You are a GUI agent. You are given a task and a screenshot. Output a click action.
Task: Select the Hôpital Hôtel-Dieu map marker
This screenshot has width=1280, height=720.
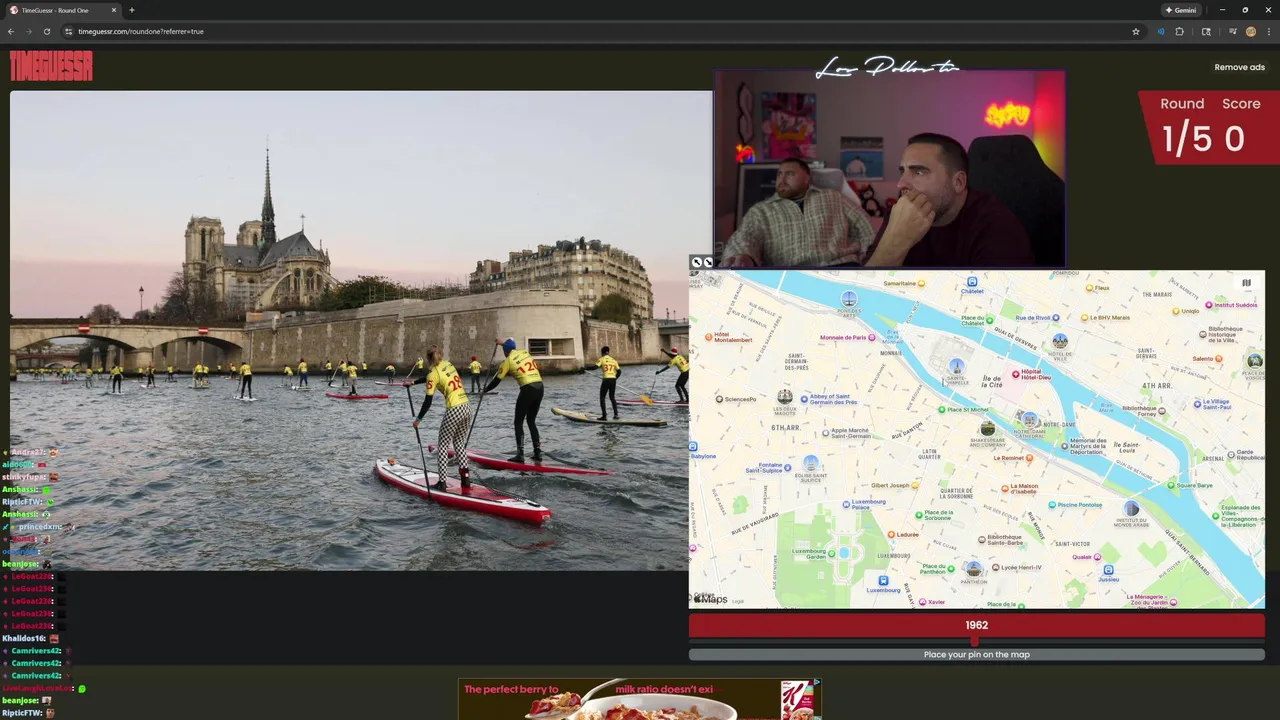click(x=1016, y=373)
